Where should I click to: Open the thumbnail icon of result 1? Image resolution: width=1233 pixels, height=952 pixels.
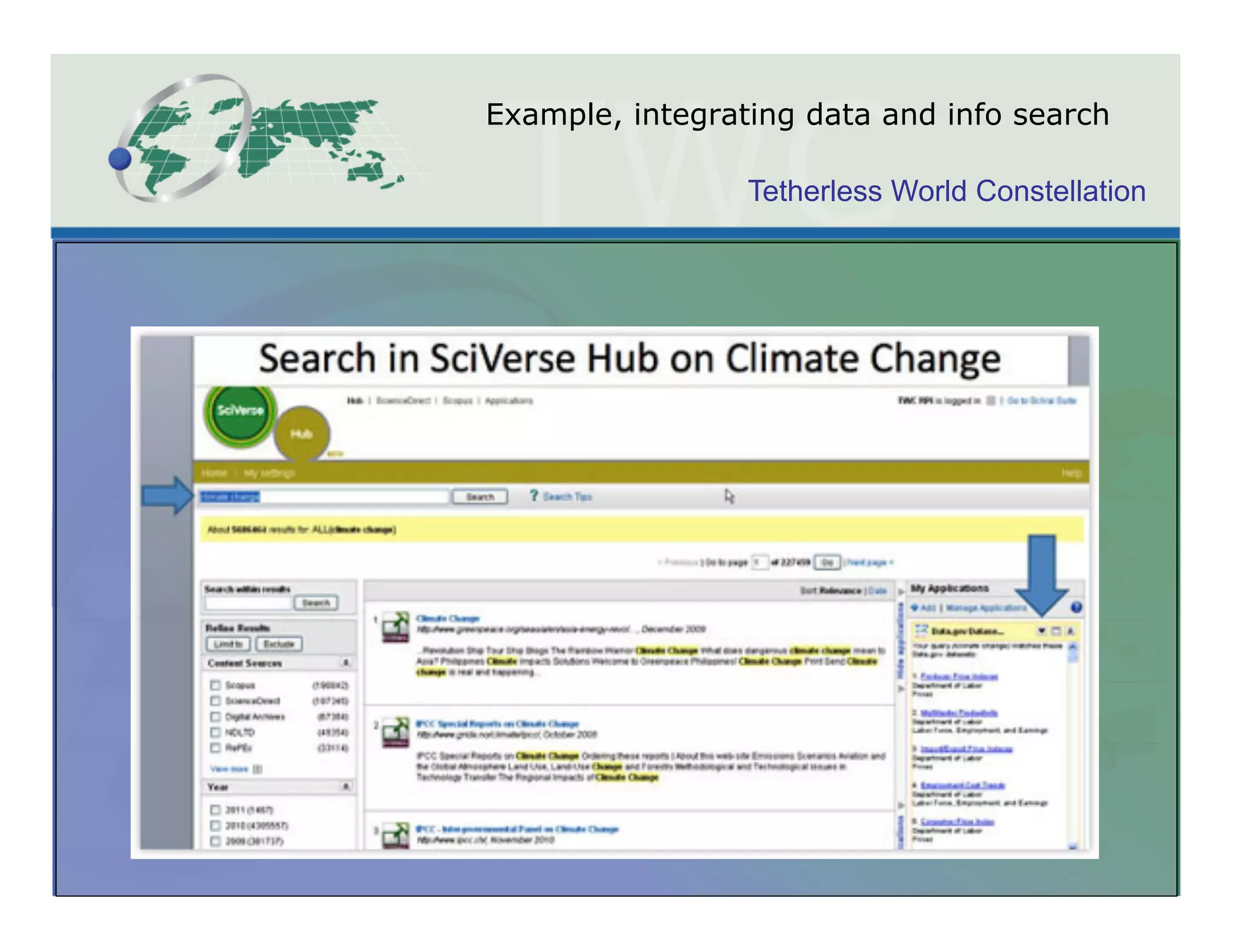click(396, 627)
